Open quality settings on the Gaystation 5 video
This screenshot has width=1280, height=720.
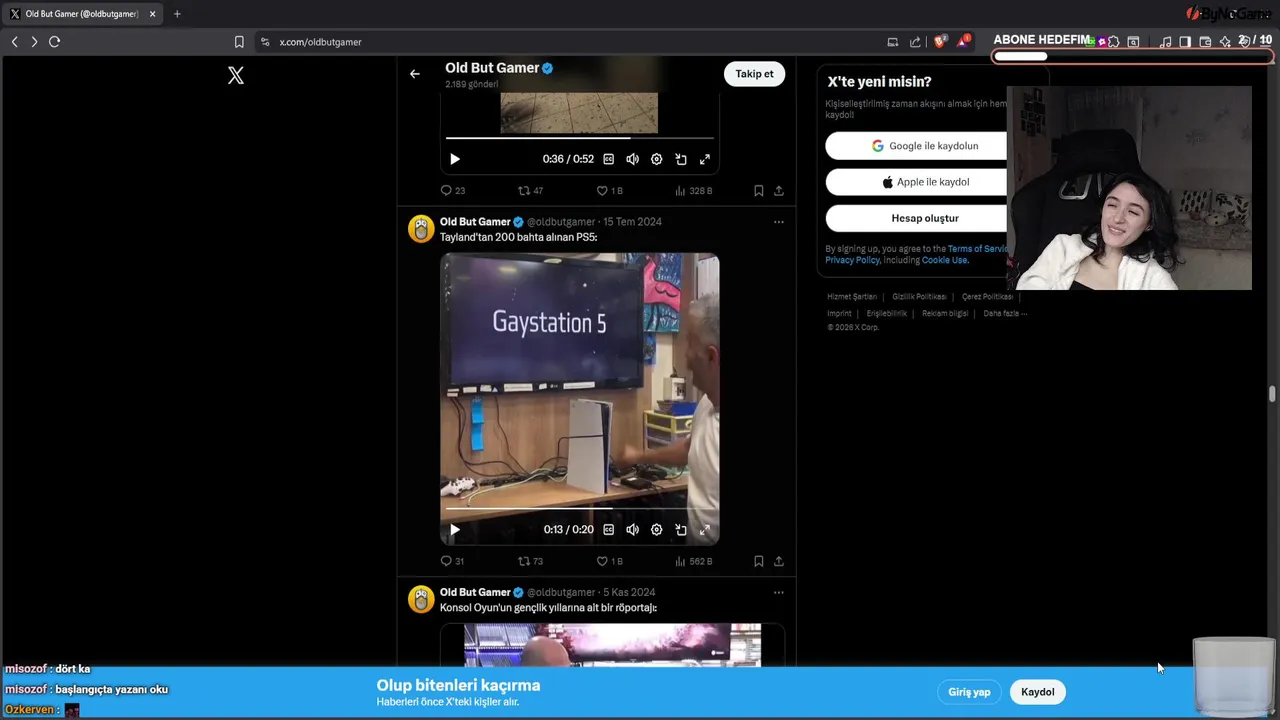pyautogui.click(x=656, y=530)
